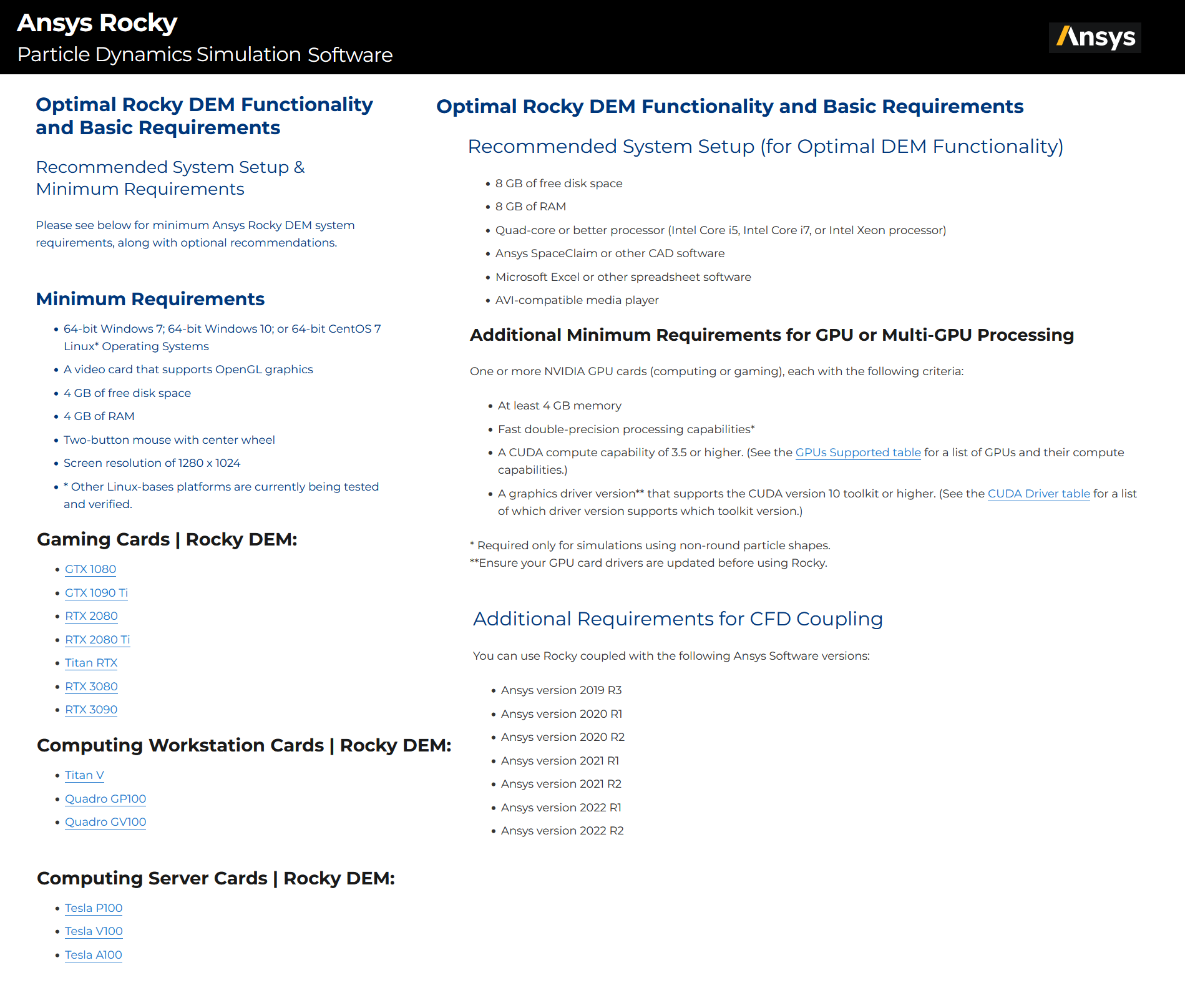This screenshot has width=1185, height=1008.
Task: Click '* Required only for simulations' footnote
Action: [650, 546]
